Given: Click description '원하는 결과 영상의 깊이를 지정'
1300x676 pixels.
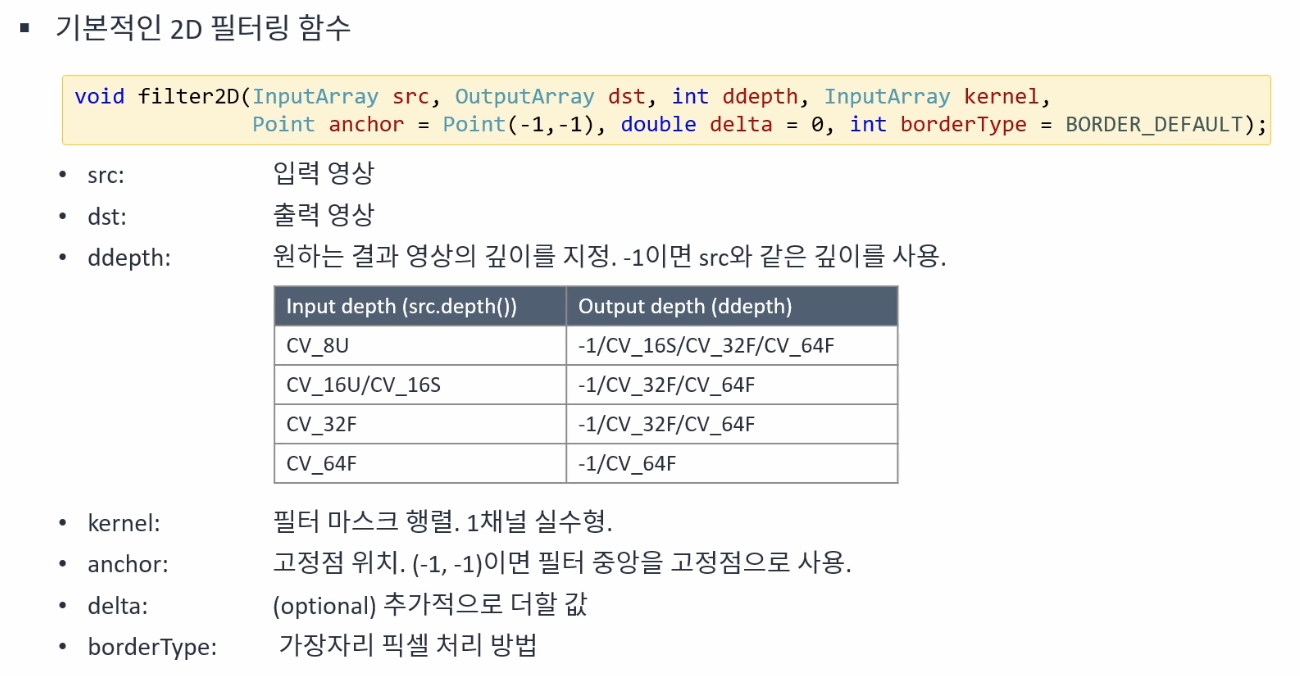Looking at the screenshot, I should pos(441,257).
